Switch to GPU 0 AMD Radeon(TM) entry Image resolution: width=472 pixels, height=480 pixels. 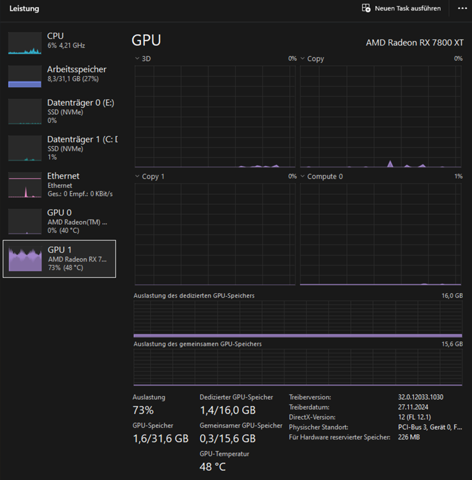(62, 221)
